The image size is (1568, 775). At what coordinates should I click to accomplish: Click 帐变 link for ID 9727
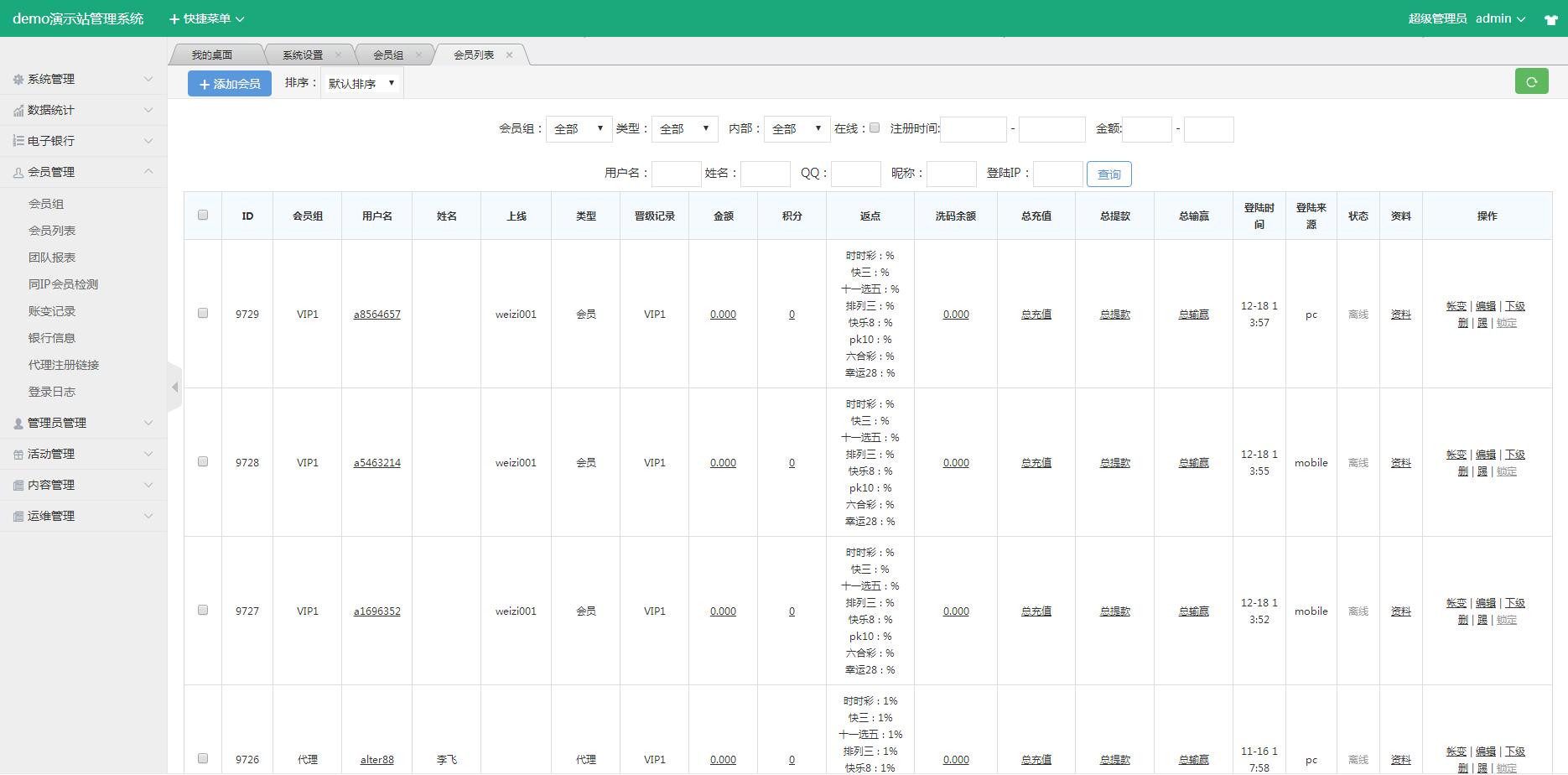[x=1456, y=603]
